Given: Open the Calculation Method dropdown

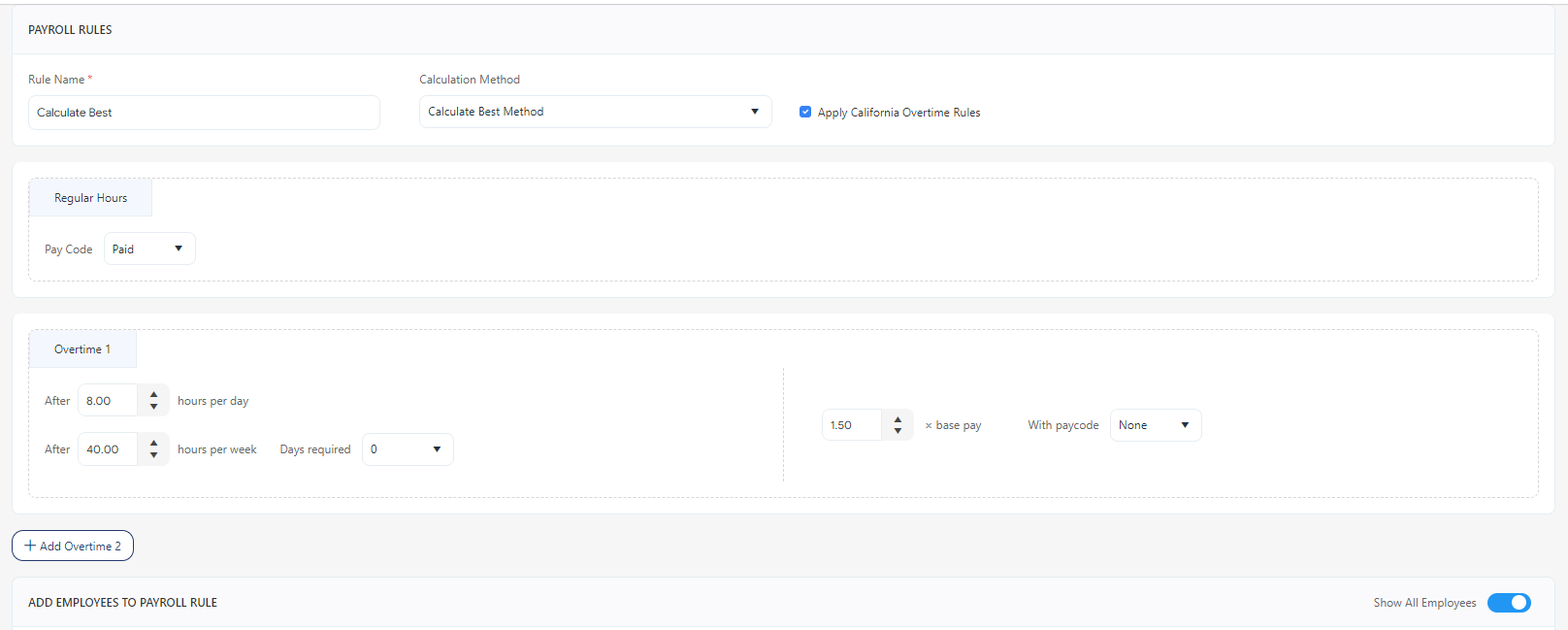Looking at the screenshot, I should (x=594, y=112).
